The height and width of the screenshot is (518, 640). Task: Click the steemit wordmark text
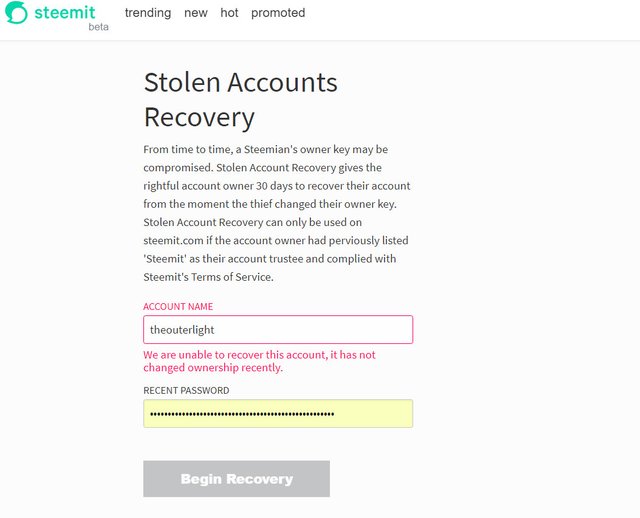(x=66, y=12)
